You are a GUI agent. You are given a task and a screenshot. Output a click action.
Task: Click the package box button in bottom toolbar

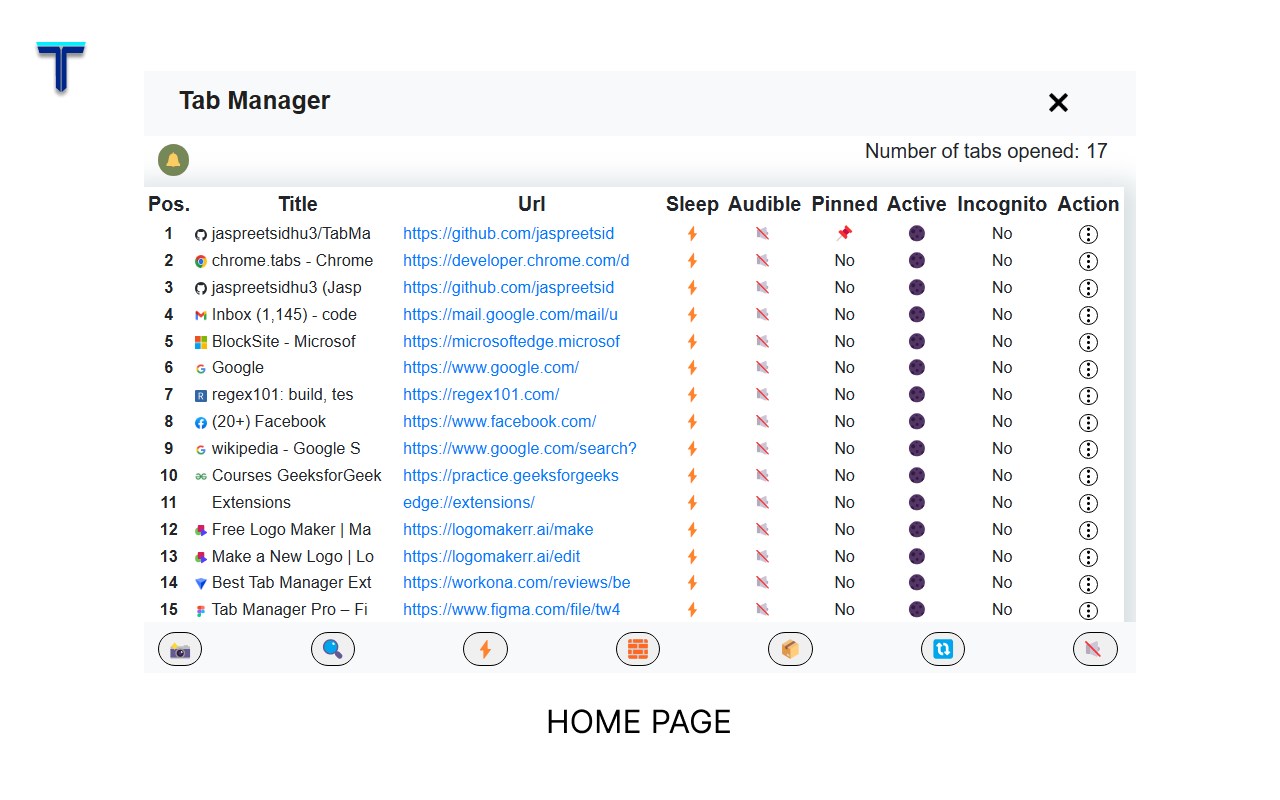pyautogui.click(x=790, y=650)
